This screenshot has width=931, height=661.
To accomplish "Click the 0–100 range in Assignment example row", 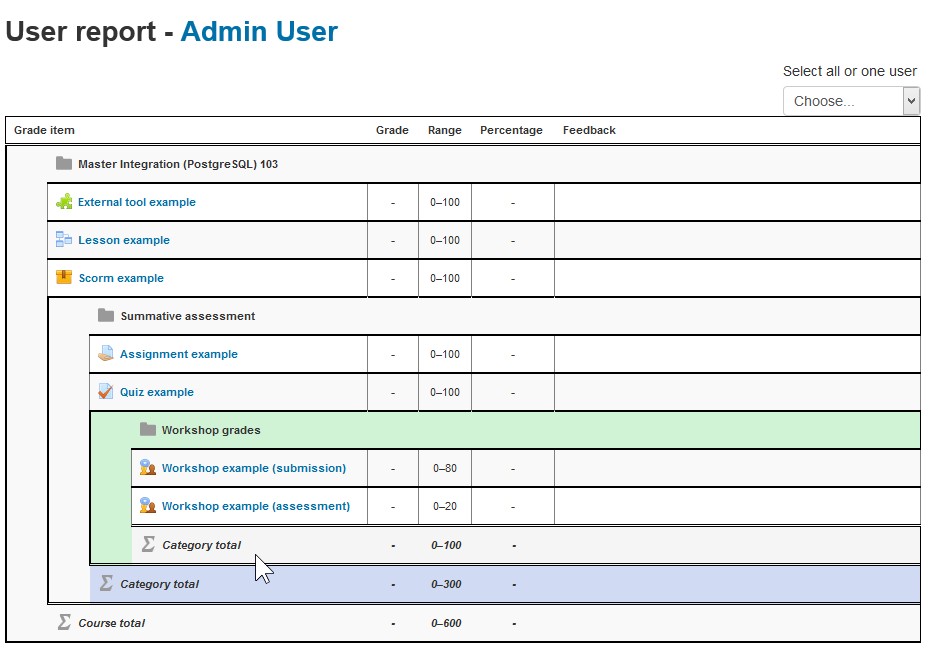I will point(445,354).
